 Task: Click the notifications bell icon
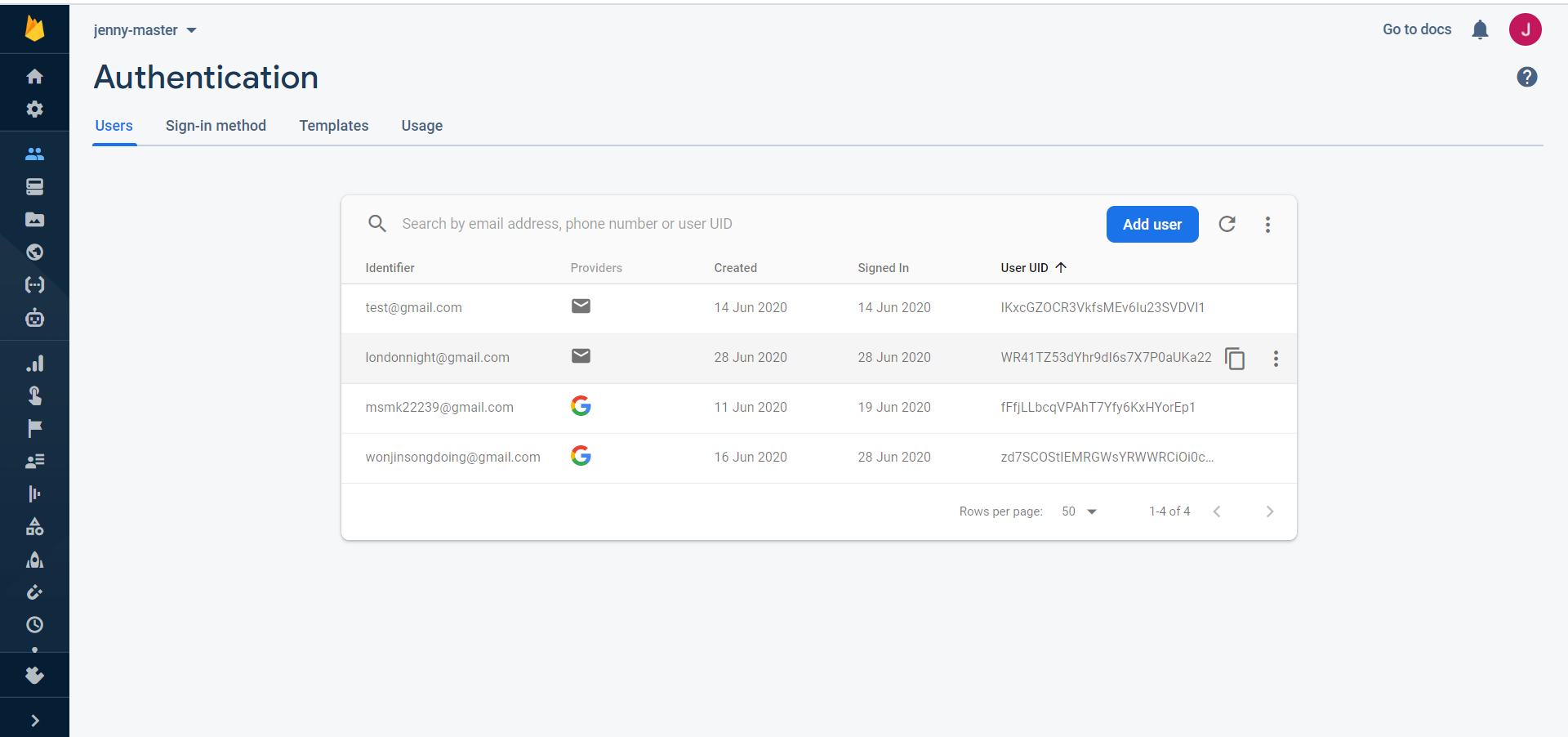click(x=1480, y=29)
